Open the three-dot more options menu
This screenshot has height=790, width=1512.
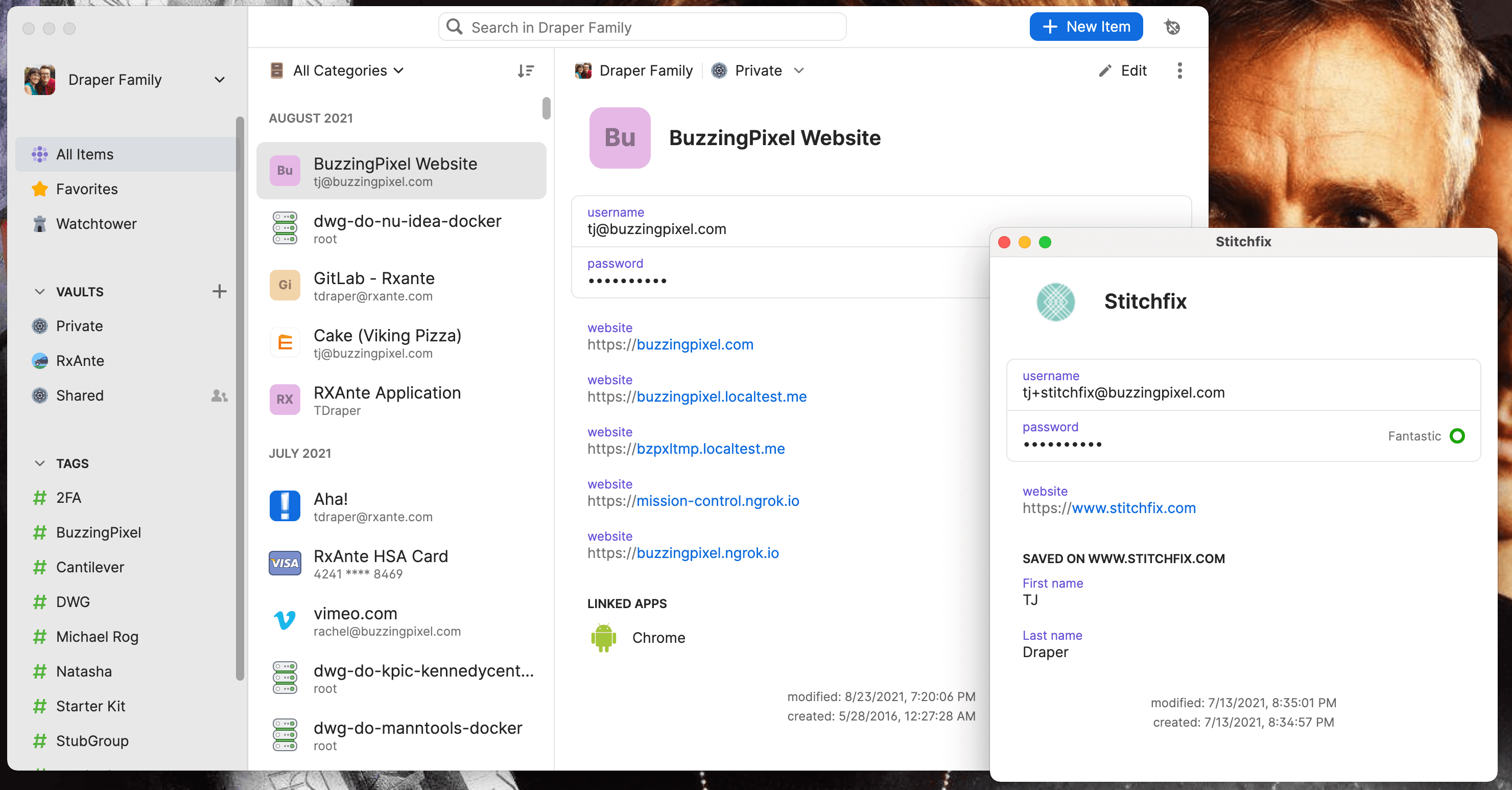click(x=1179, y=71)
